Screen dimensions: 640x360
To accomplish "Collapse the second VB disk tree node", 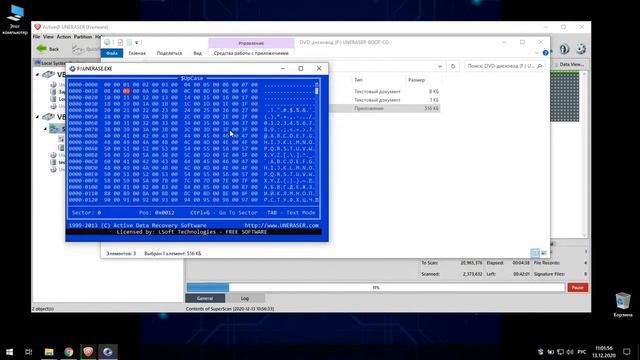I will pos(37,117).
